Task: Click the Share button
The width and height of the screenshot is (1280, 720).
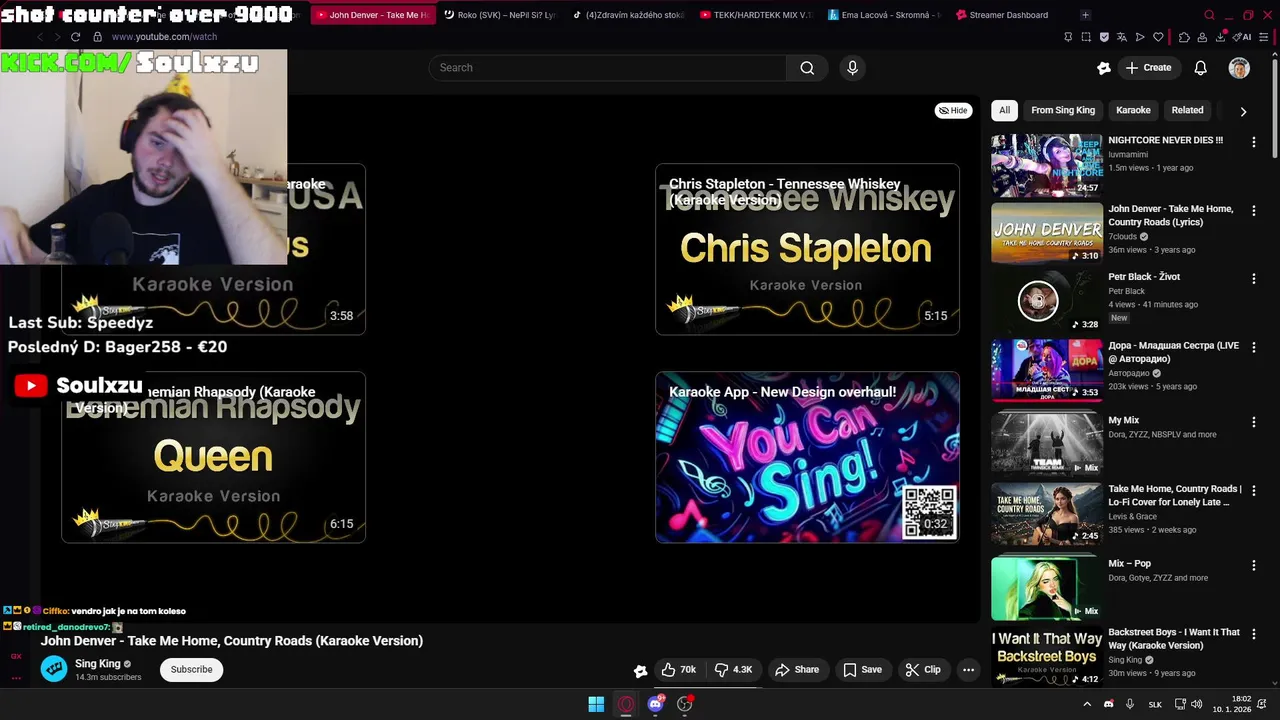Action: point(798,670)
